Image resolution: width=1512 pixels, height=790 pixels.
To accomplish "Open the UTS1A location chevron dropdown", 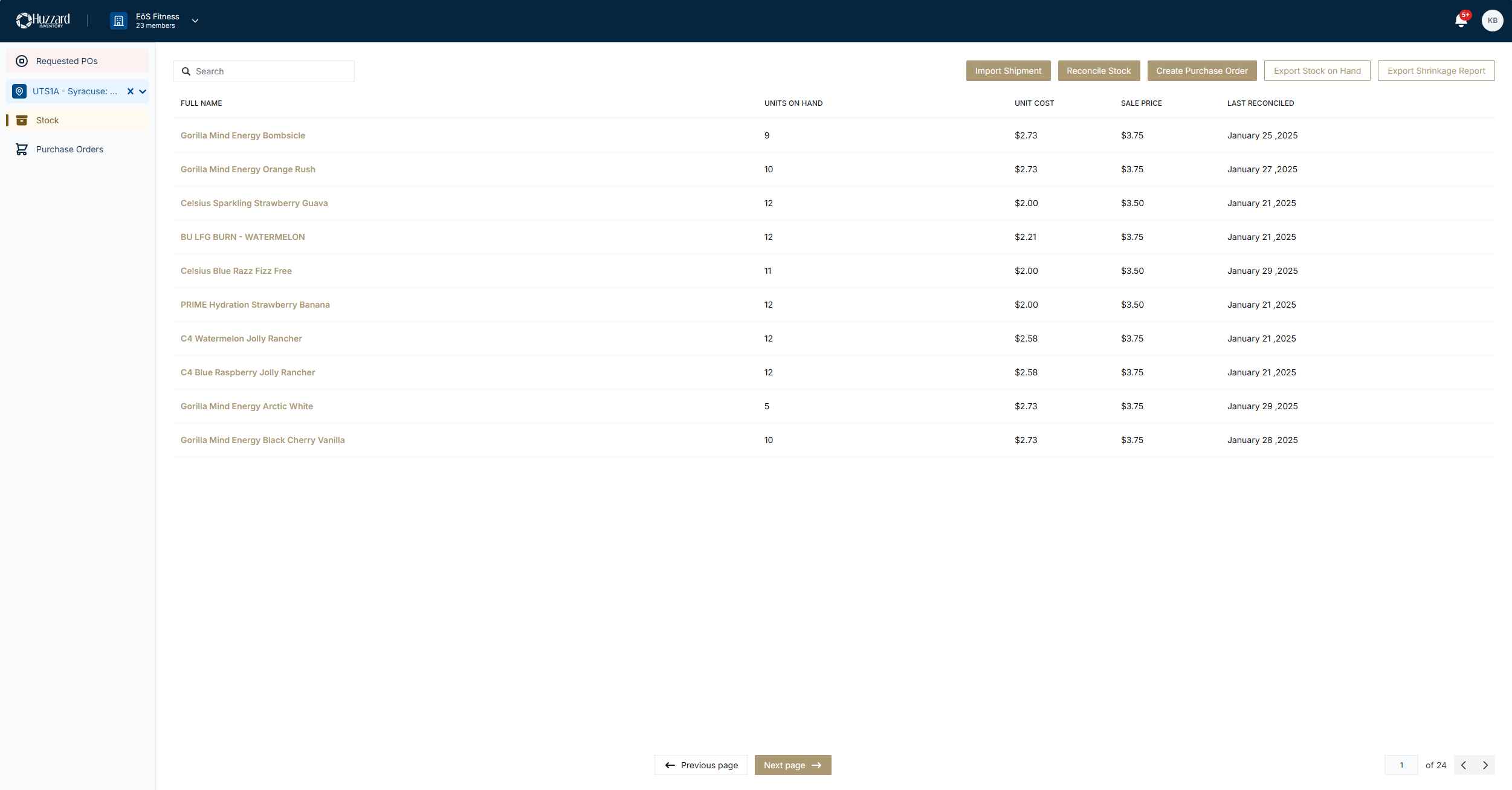I will (141, 91).
